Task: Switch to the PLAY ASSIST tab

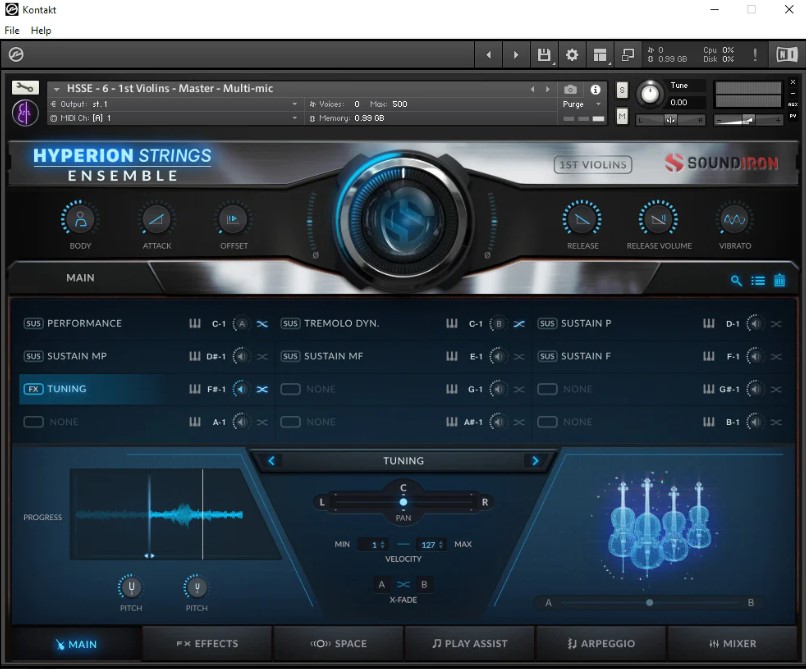Action: [x=470, y=643]
